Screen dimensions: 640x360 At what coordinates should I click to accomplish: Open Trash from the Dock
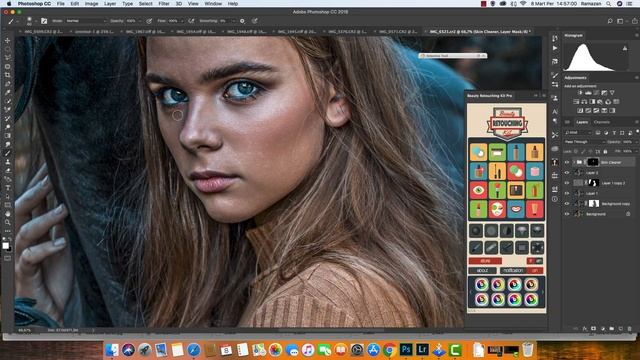click(528, 349)
